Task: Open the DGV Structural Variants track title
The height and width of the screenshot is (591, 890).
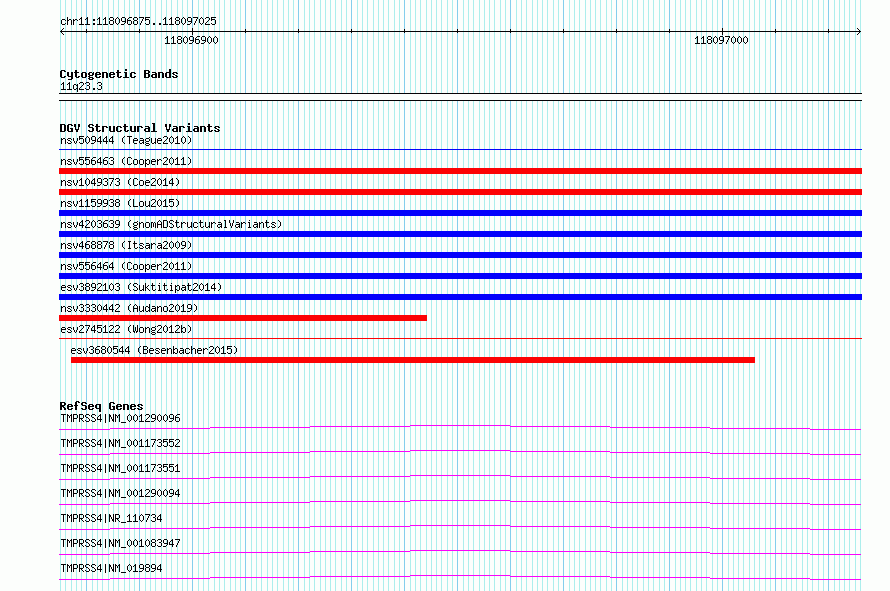Action: point(140,128)
